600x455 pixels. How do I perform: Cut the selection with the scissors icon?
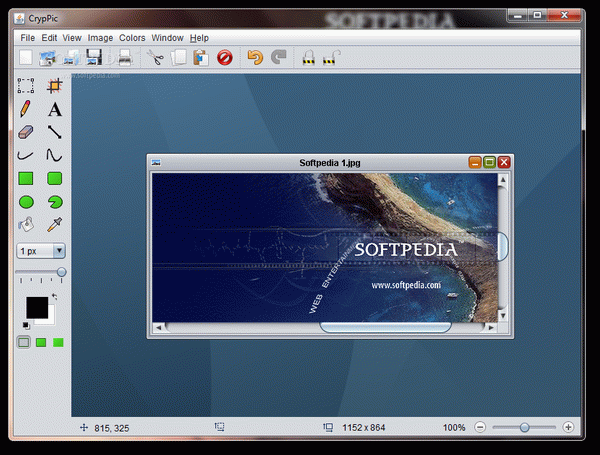pos(155,58)
